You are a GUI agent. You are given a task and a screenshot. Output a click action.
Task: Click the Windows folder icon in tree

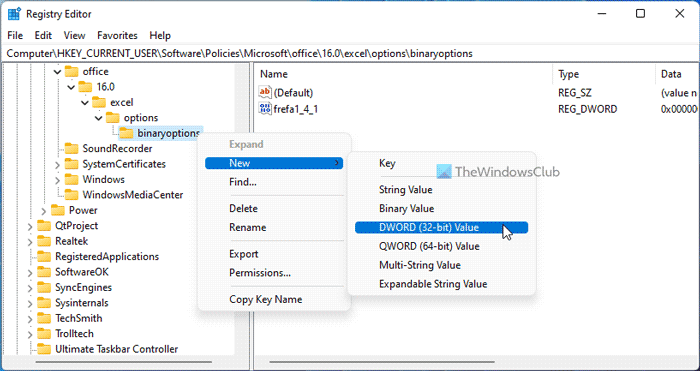71,179
